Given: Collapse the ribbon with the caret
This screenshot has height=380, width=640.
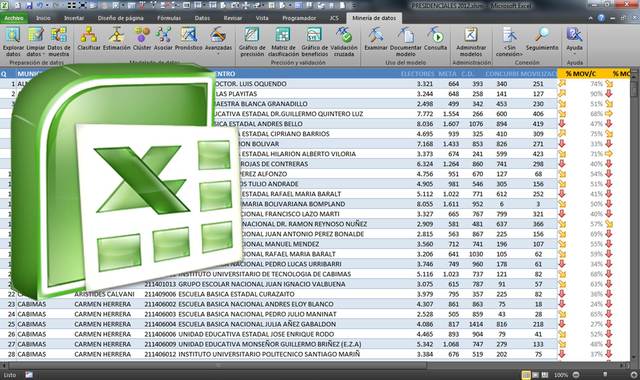Looking at the screenshot, I should [x=590, y=18].
